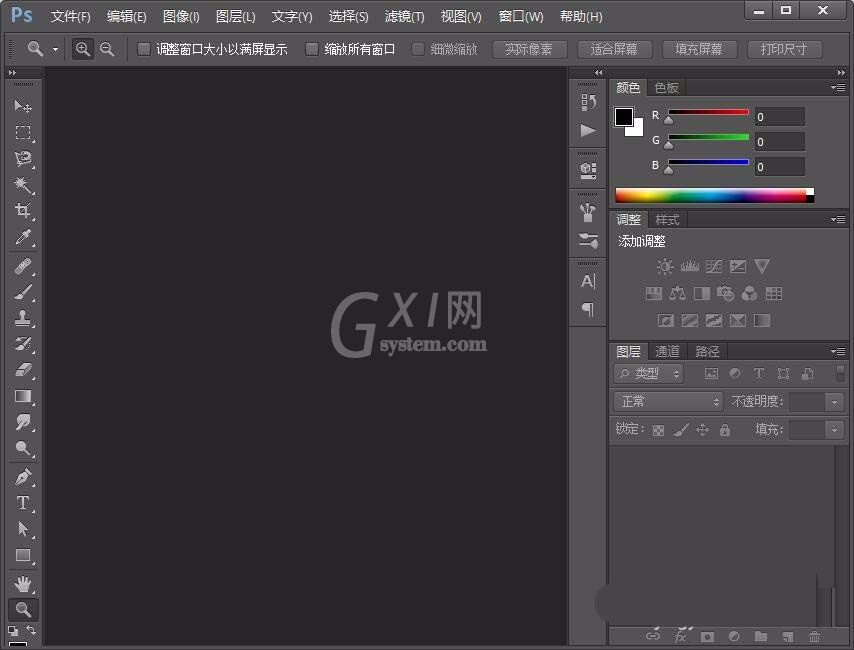The height and width of the screenshot is (650, 854).
Task: Click the color spectrum ramp
Action: pos(715,195)
